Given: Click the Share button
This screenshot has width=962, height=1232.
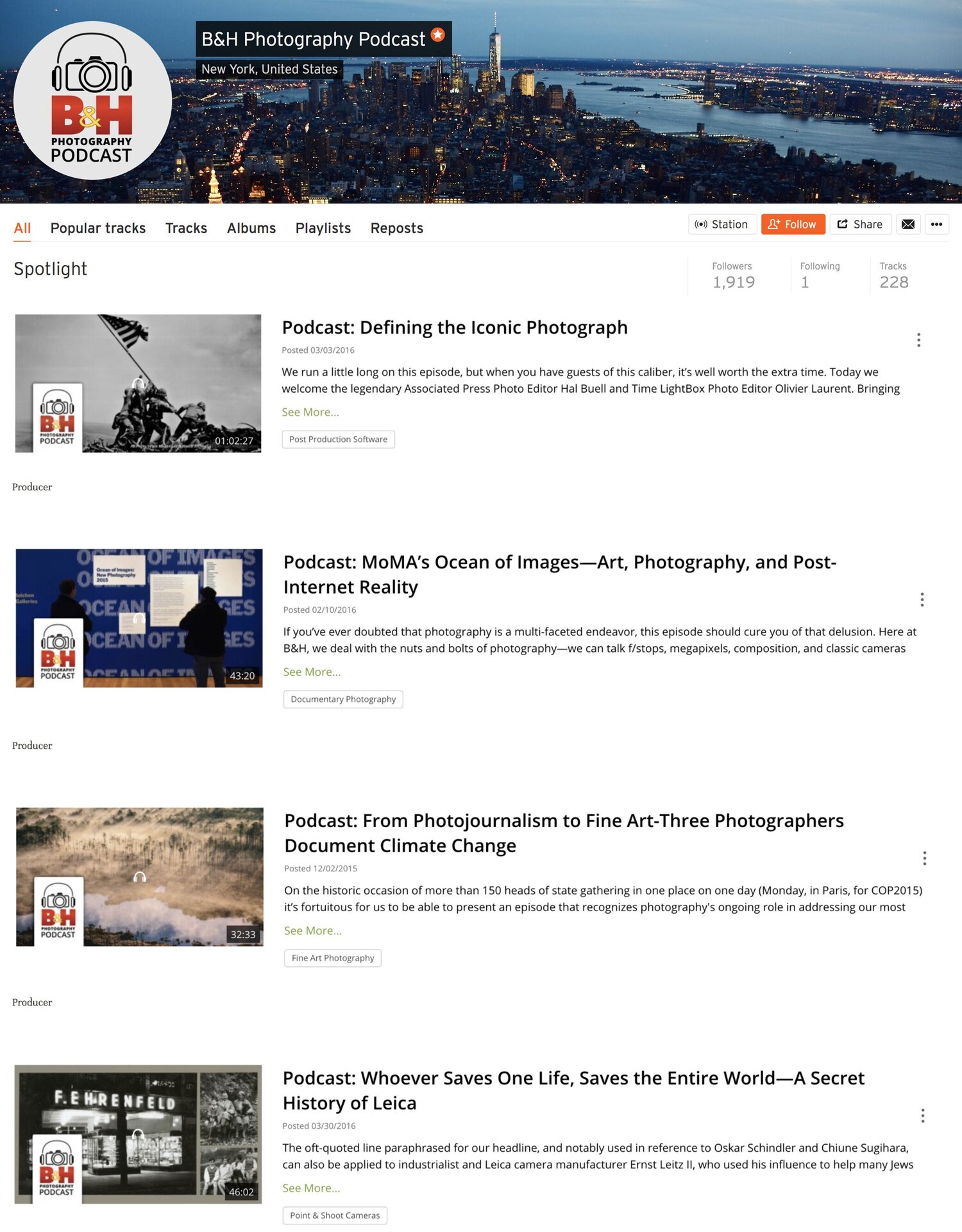Looking at the screenshot, I should point(860,224).
